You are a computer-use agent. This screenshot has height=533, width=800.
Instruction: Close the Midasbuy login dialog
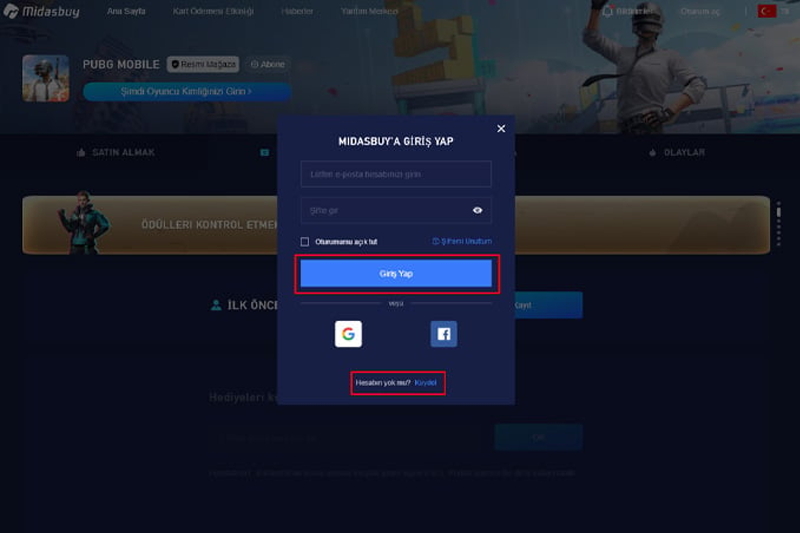(501, 129)
